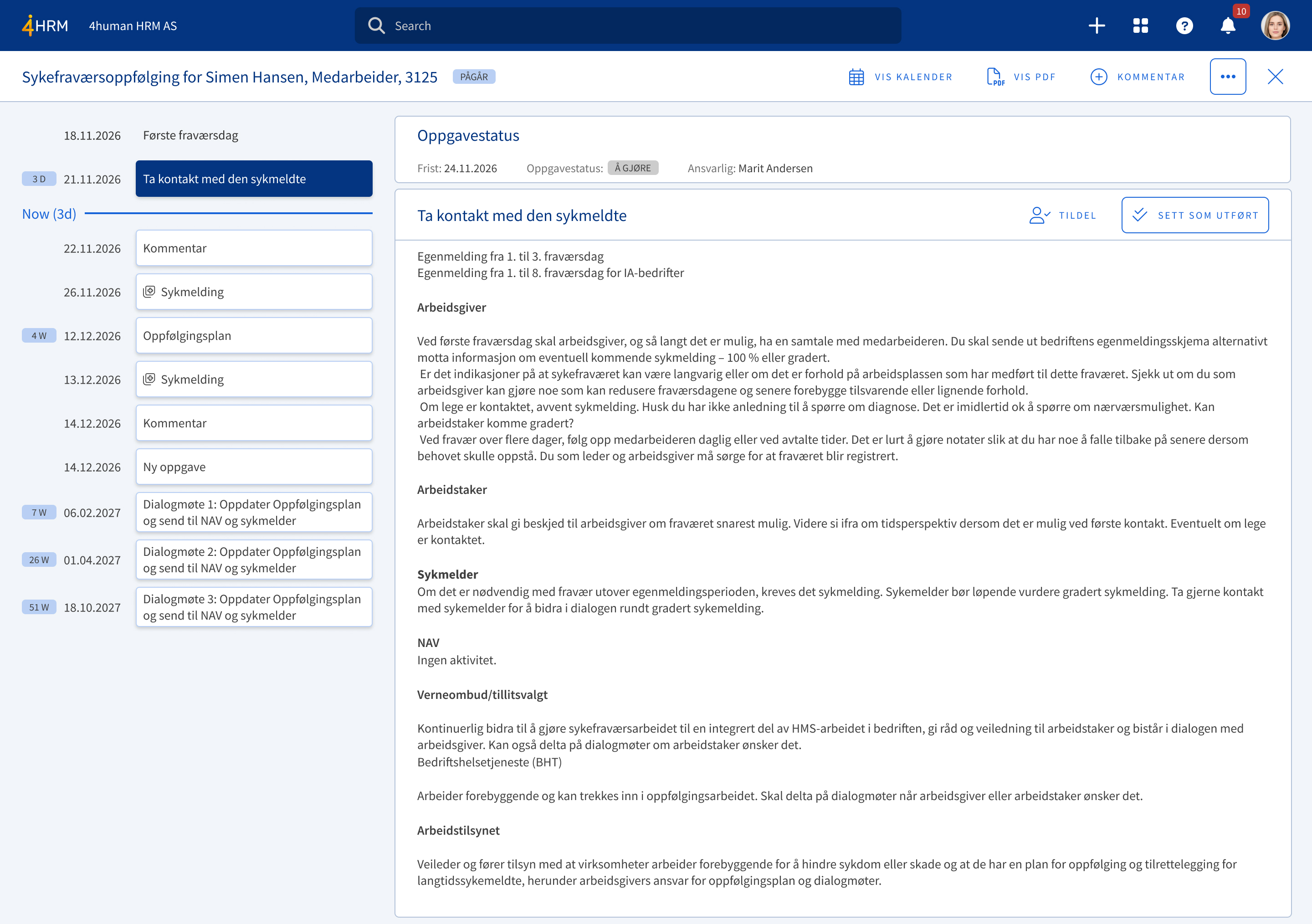1312x924 pixels.
Task: Open Dialogmøte 1 task
Action: (254, 513)
